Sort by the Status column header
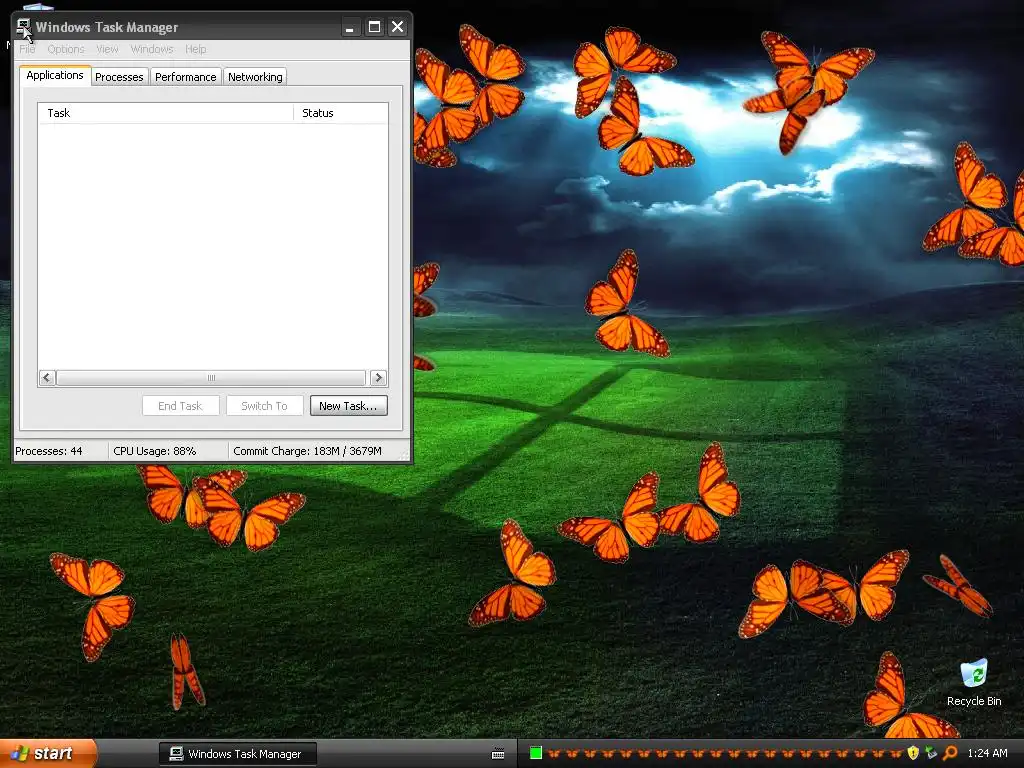Image resolution: width=1024 pixels, height=768 pixels. [341, 113]
